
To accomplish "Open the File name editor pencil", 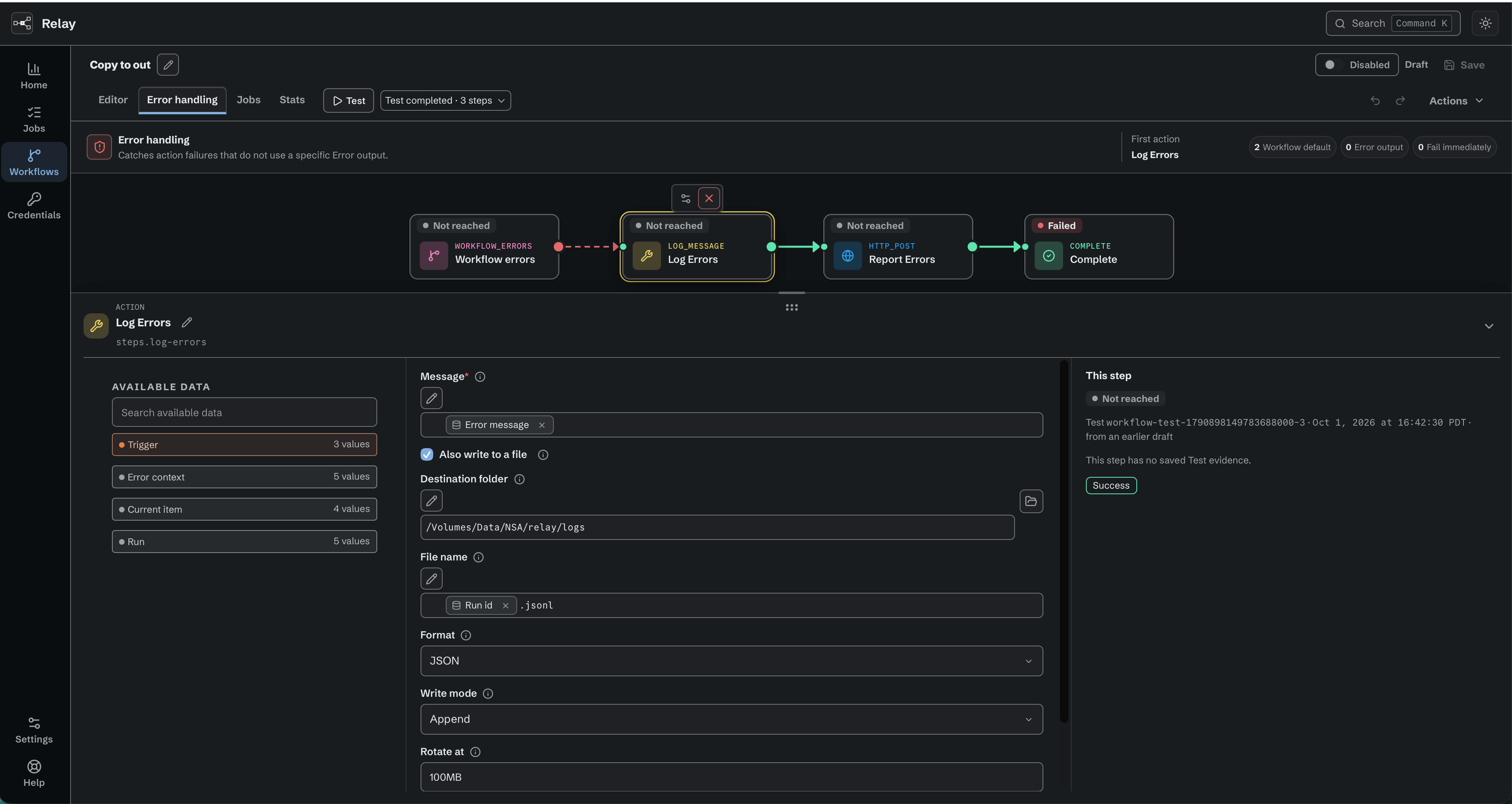I will pos(432,579).
